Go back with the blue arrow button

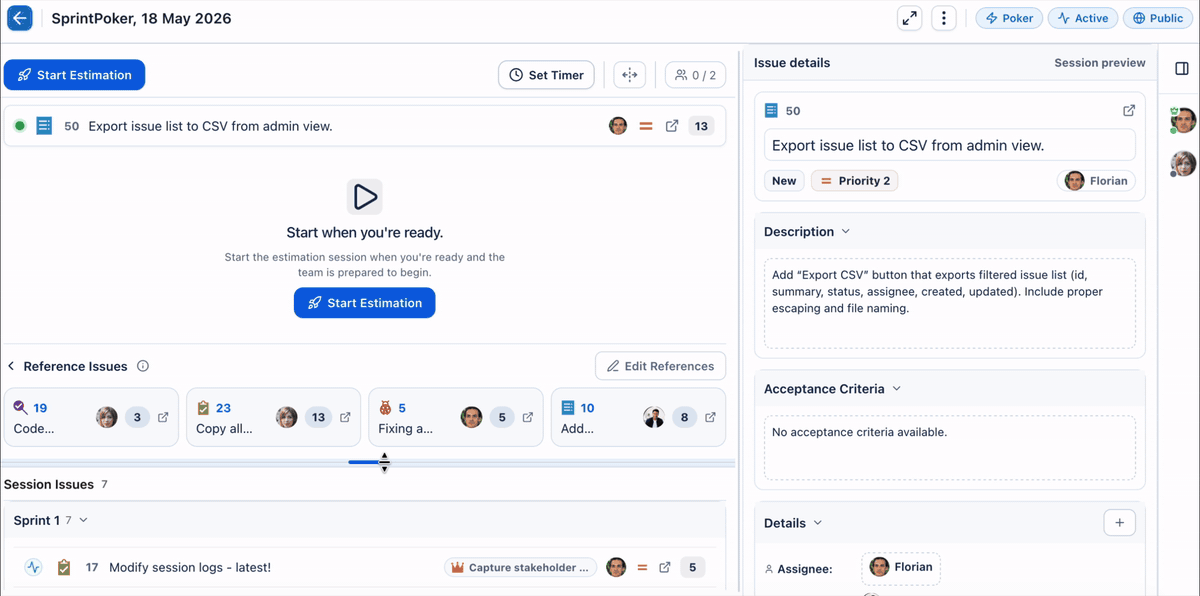tap(20, 18)
